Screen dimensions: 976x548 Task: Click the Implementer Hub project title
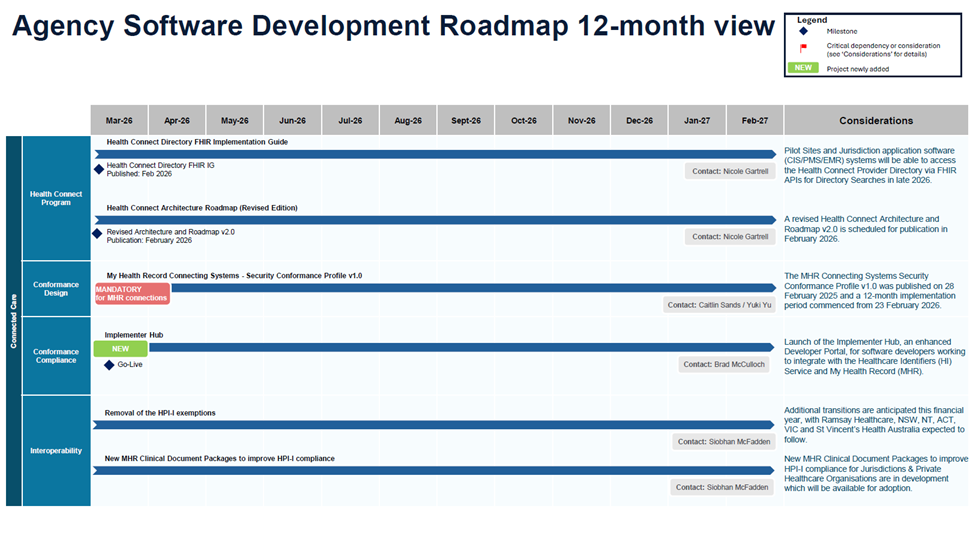point(134,335)
